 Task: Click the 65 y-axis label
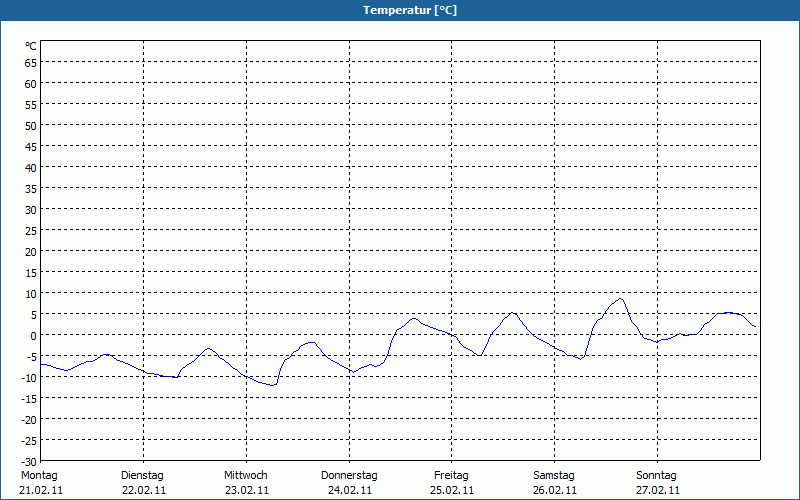(x=31, y=63)
